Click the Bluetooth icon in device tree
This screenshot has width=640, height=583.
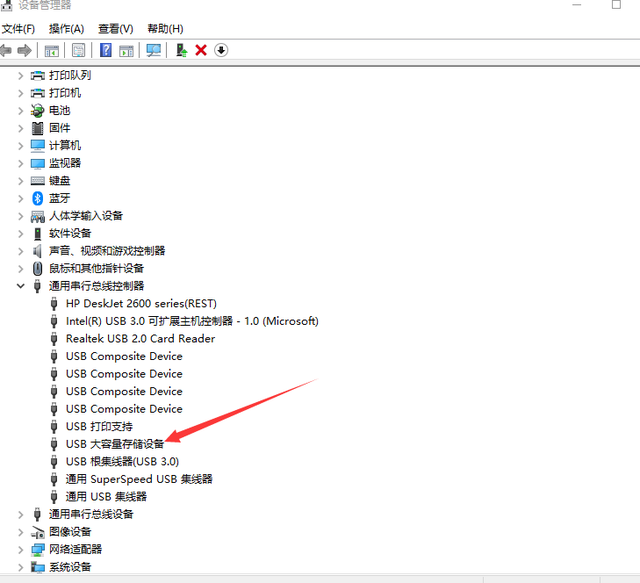38,198
